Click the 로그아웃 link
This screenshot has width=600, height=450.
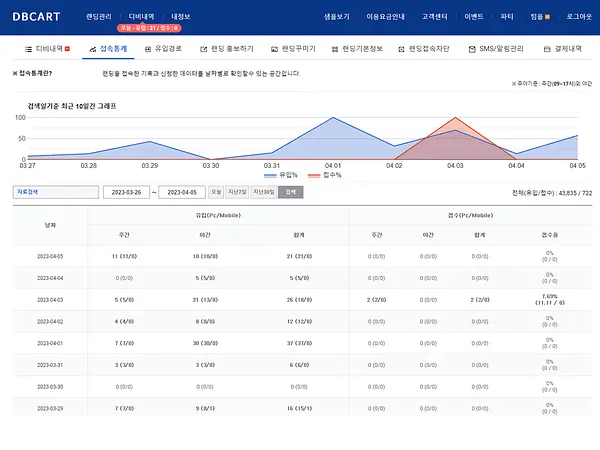click(579, 16)
